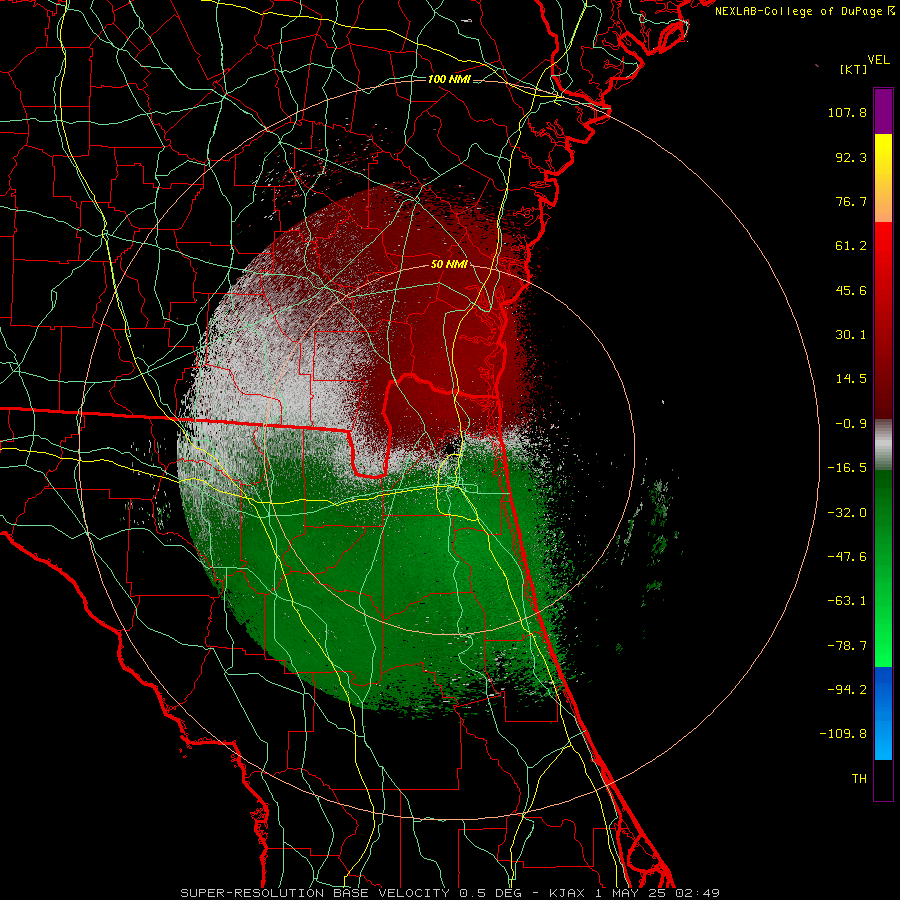Click the -109.8 legend value
Image resolution: width=900 pixels, height=900 pixels.
843,734
